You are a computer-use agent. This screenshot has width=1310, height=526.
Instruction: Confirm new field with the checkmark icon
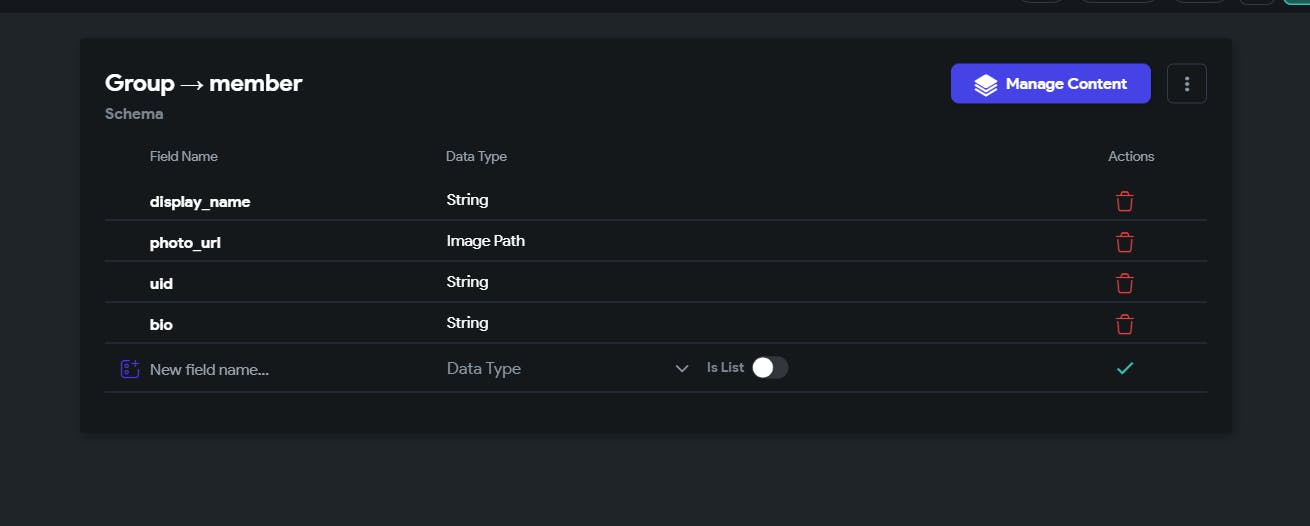(1125, 368)
